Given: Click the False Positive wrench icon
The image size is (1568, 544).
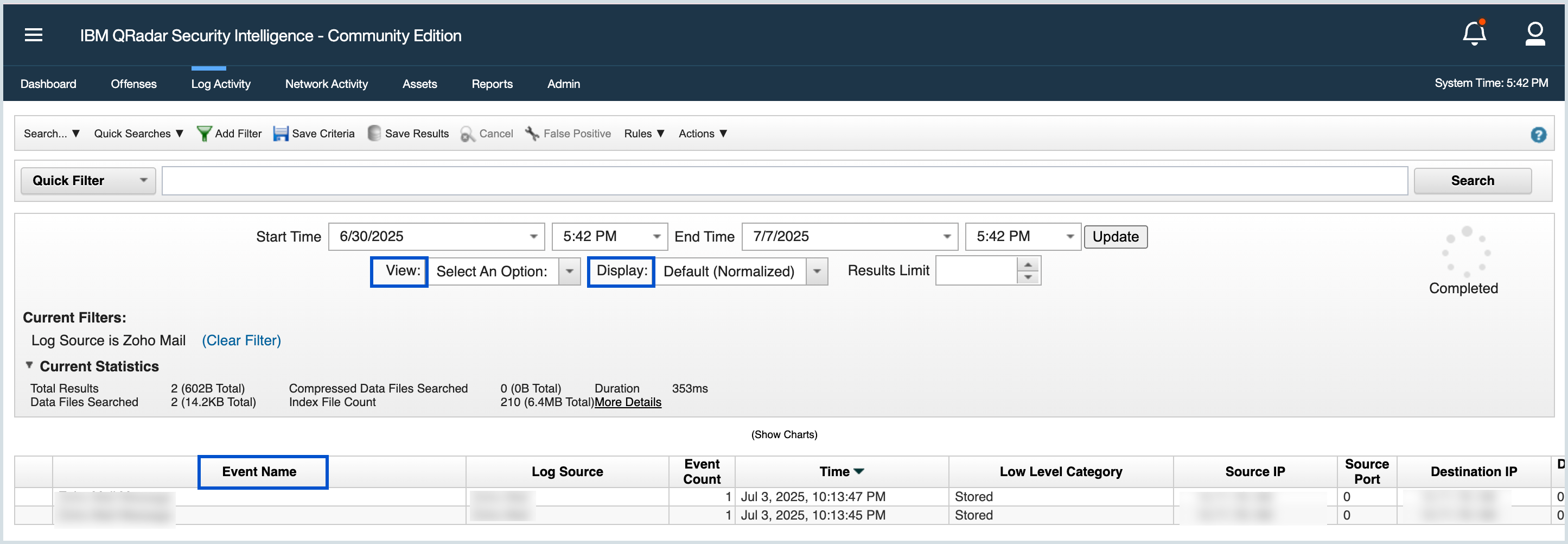Looking at the screenshot, I should (532, 134).
